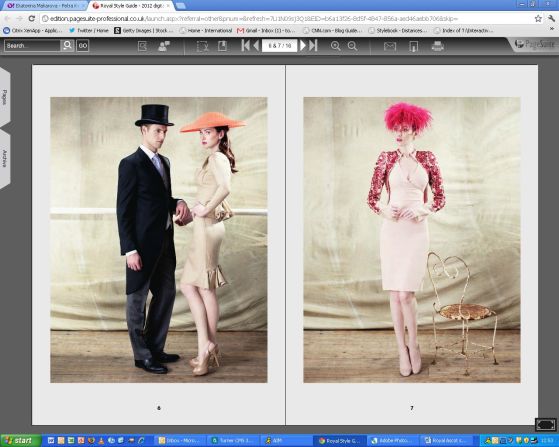Focus the PageSuite Search text field
Viewport: 559px width, 447px height.
click(32, 46)
